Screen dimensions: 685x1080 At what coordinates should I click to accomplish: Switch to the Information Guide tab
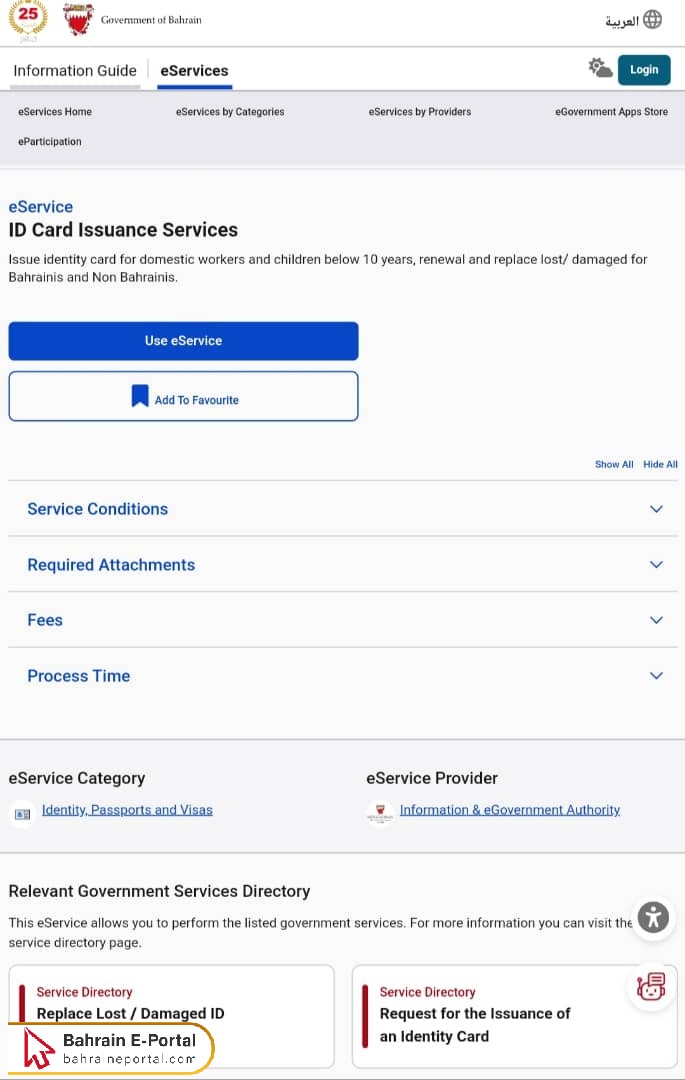pos(75,71)
